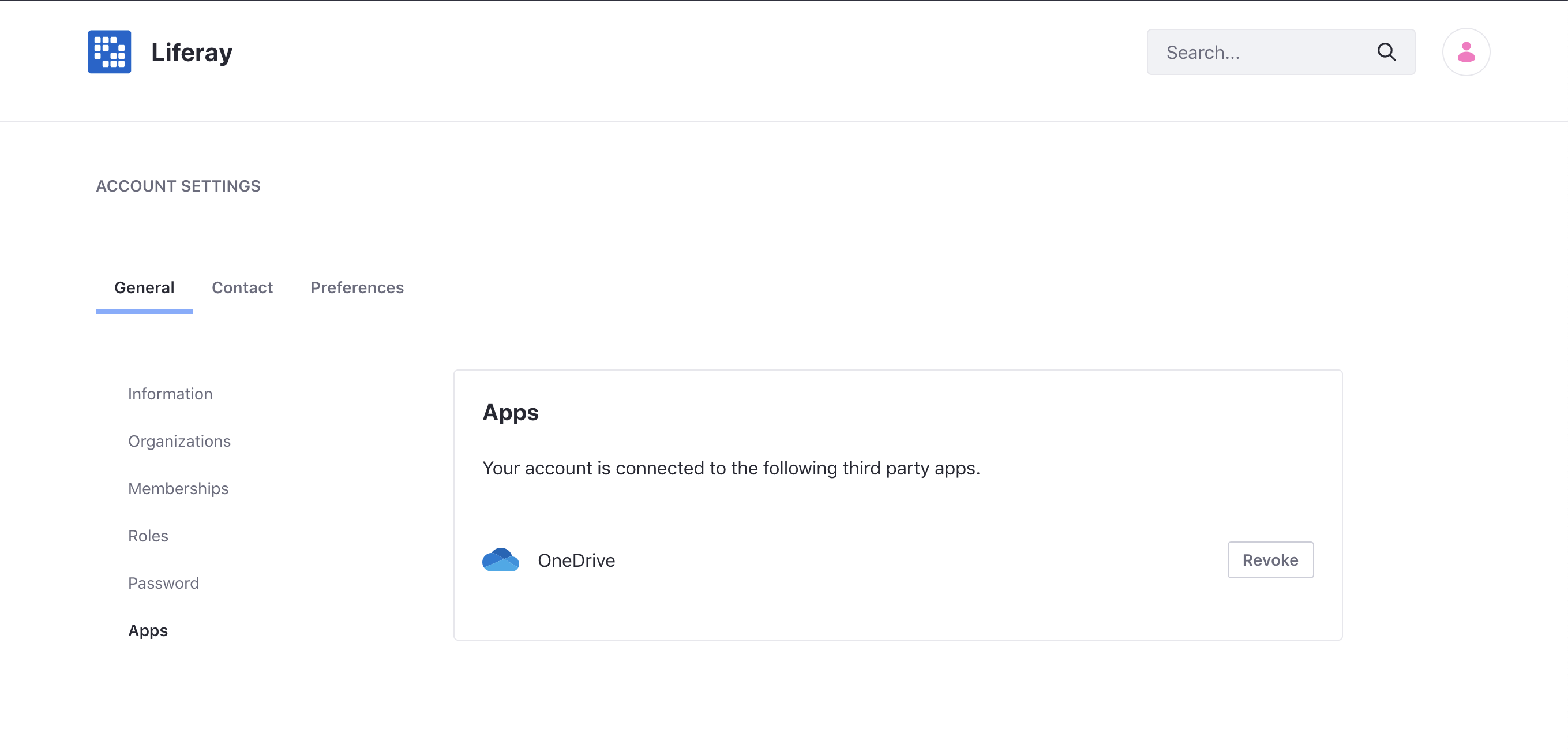The width and height of the screenshot is (1568, 755).
Task: Click the Account Settings heading
Action: pyautogui.click(x=178, y=186)
